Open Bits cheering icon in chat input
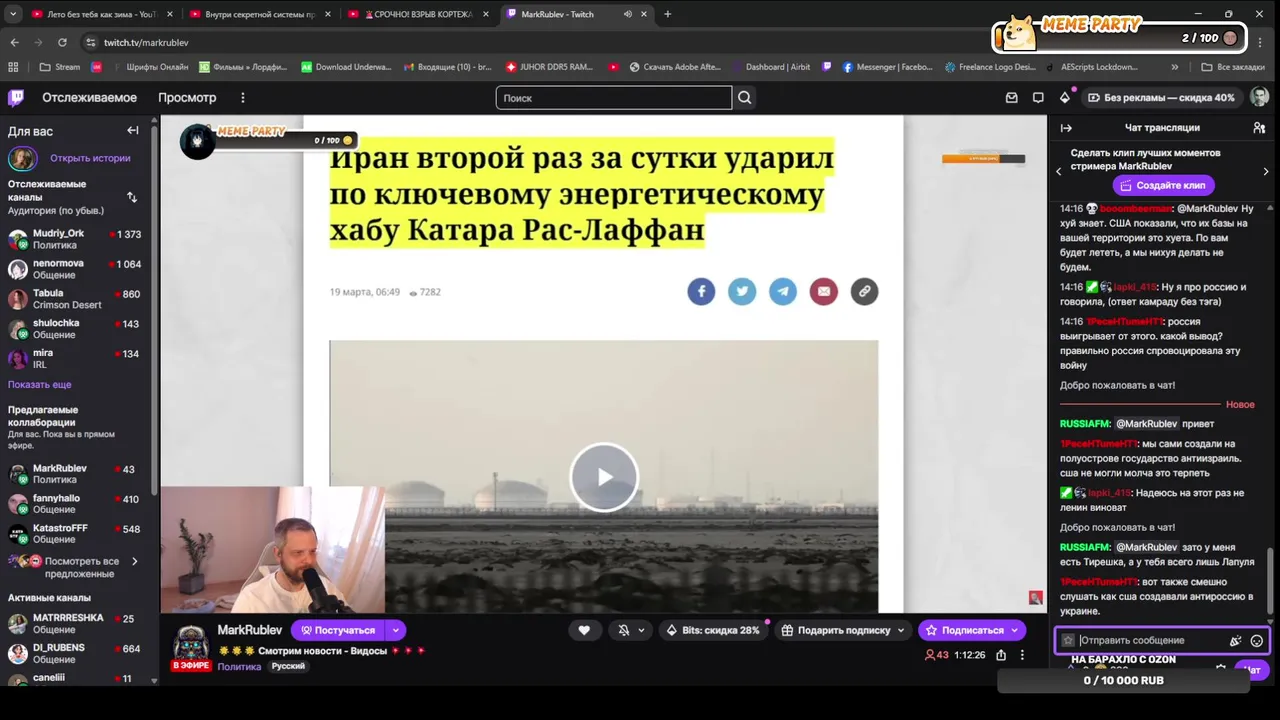This screenshot has height=720, width=1280. pos(1236,641)
